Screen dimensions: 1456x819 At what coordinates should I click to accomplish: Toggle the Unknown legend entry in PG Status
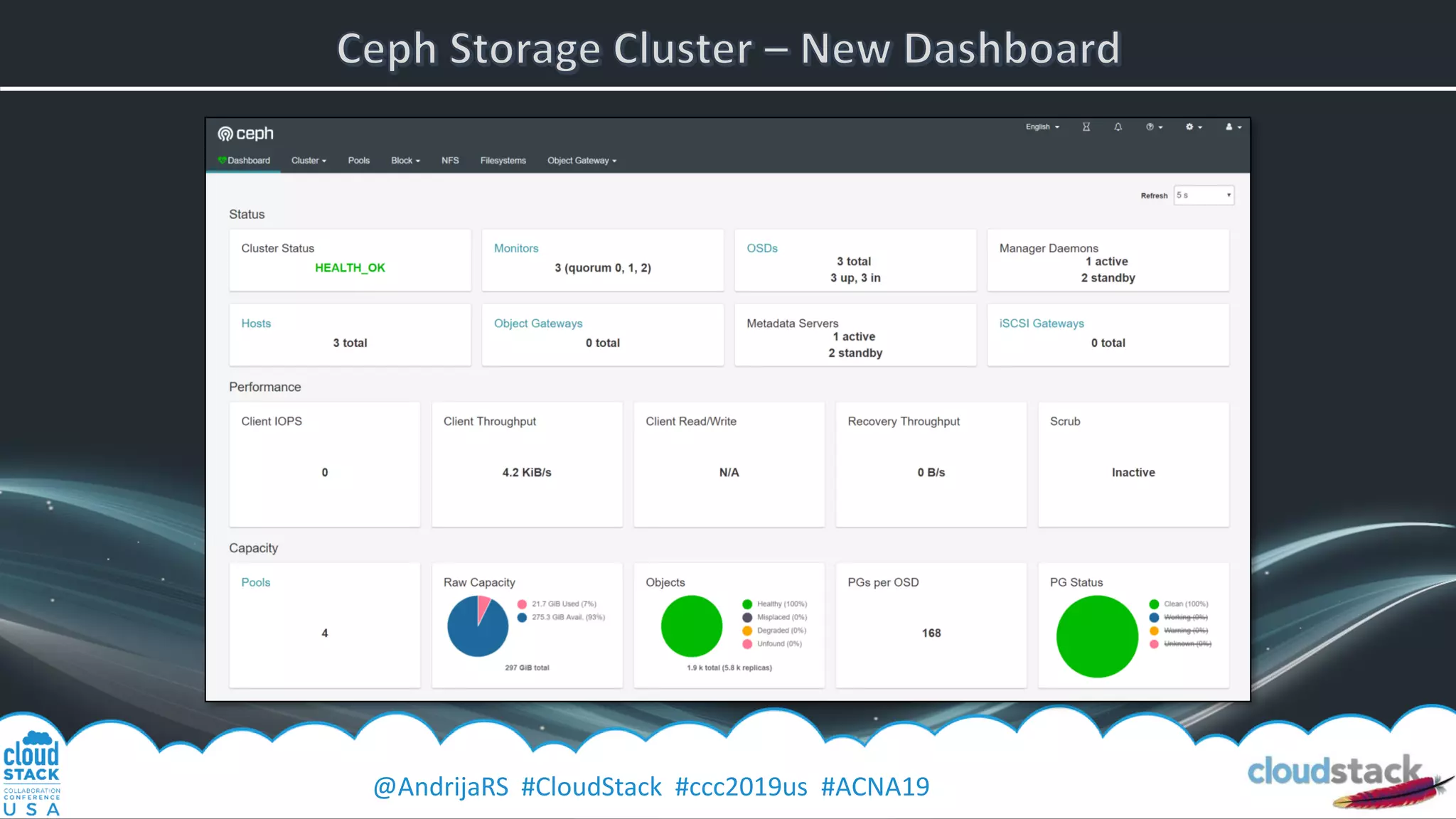coord(1180,643)
